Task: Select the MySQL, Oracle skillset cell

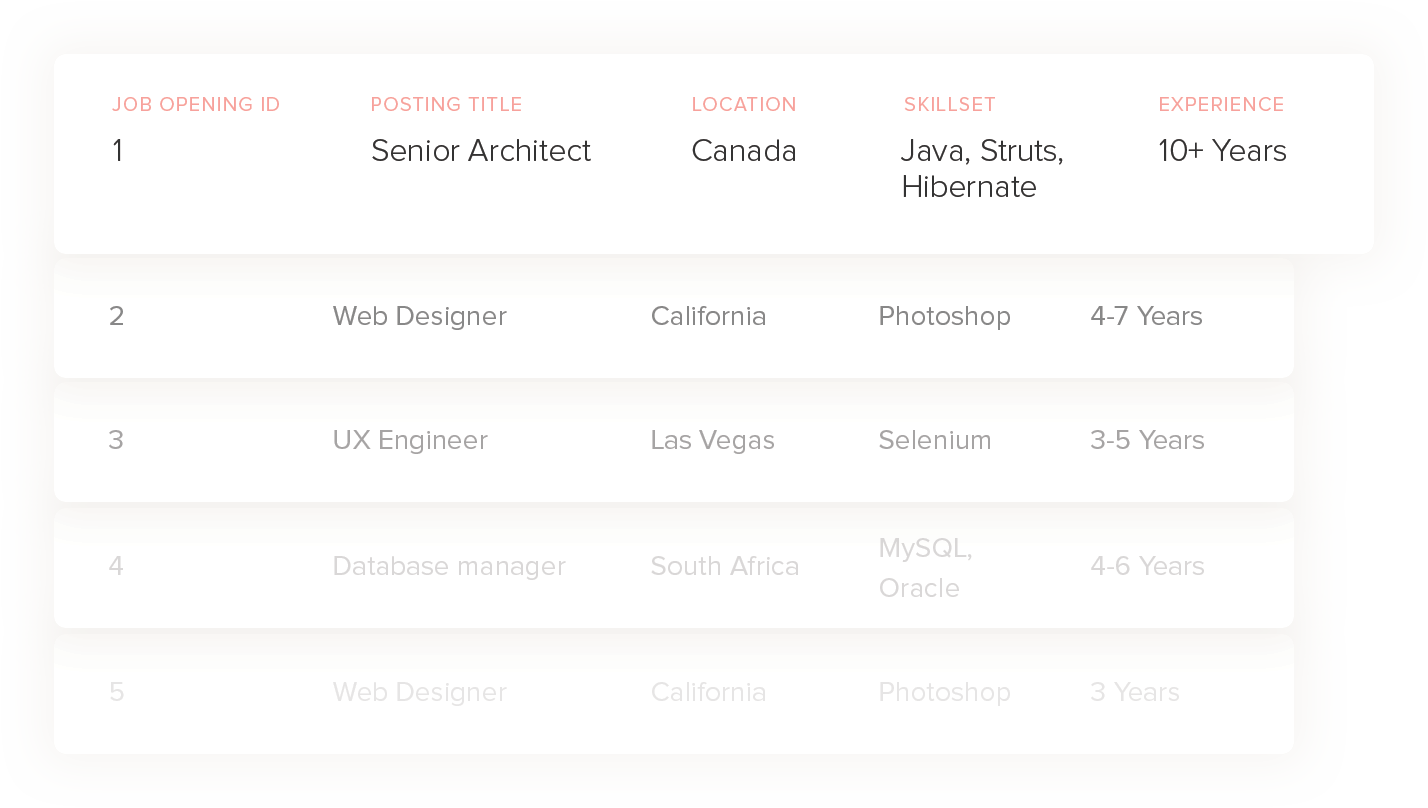Action: click(925, 568)
